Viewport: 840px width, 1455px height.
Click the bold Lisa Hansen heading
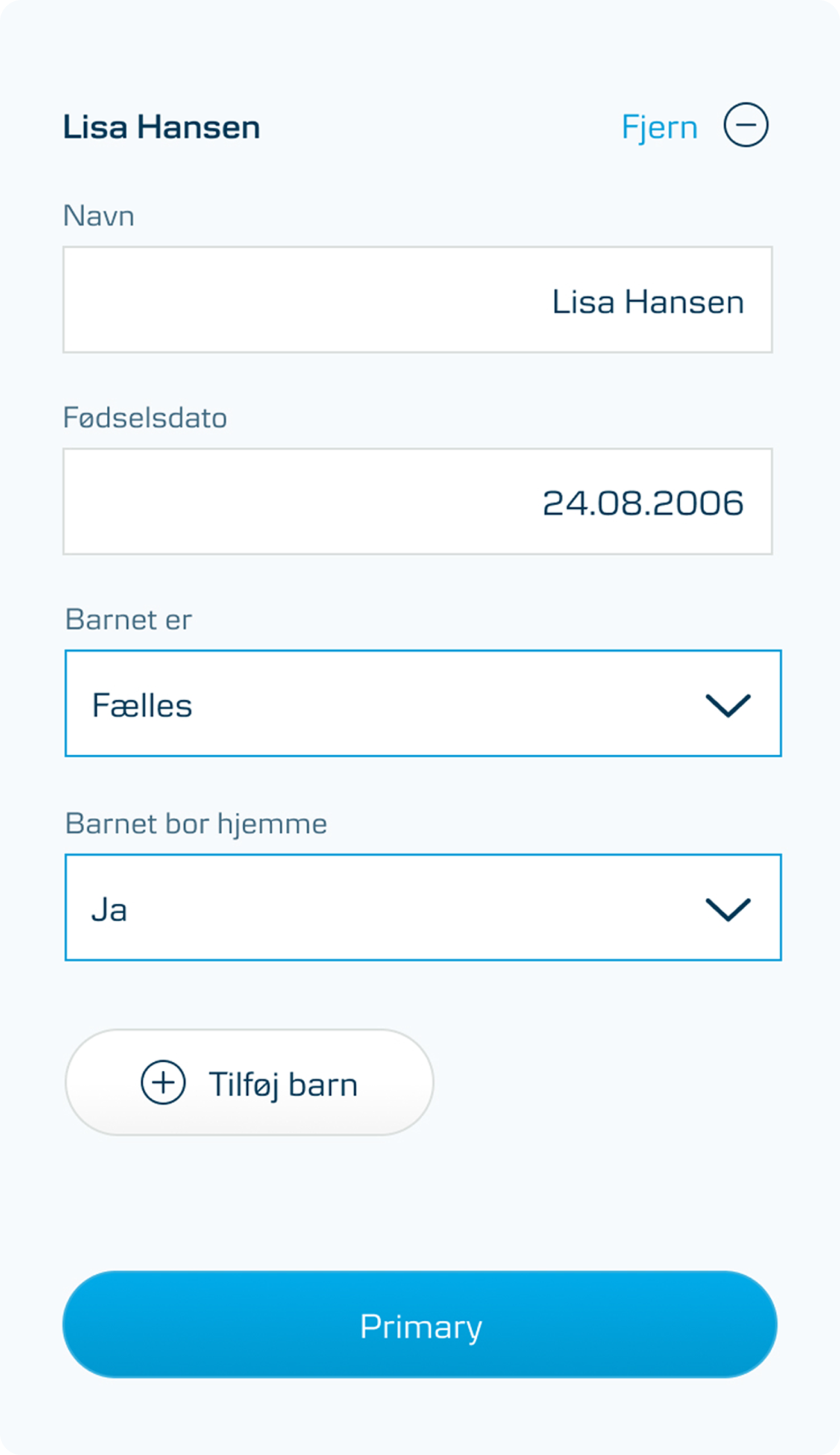click(161, 127)
